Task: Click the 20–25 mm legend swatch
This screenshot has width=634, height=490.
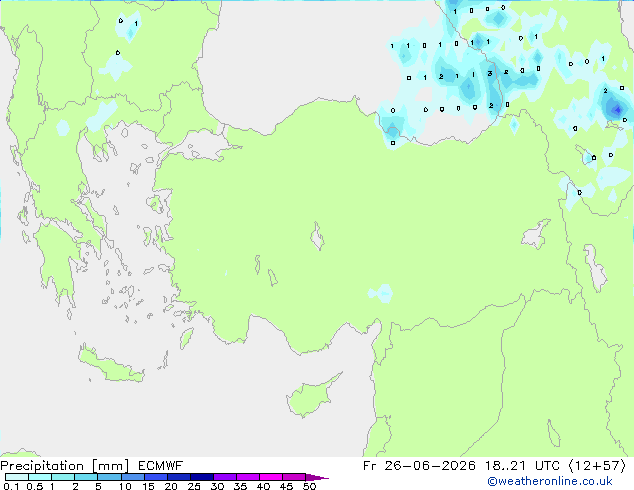Action: [x=179, y=477]
